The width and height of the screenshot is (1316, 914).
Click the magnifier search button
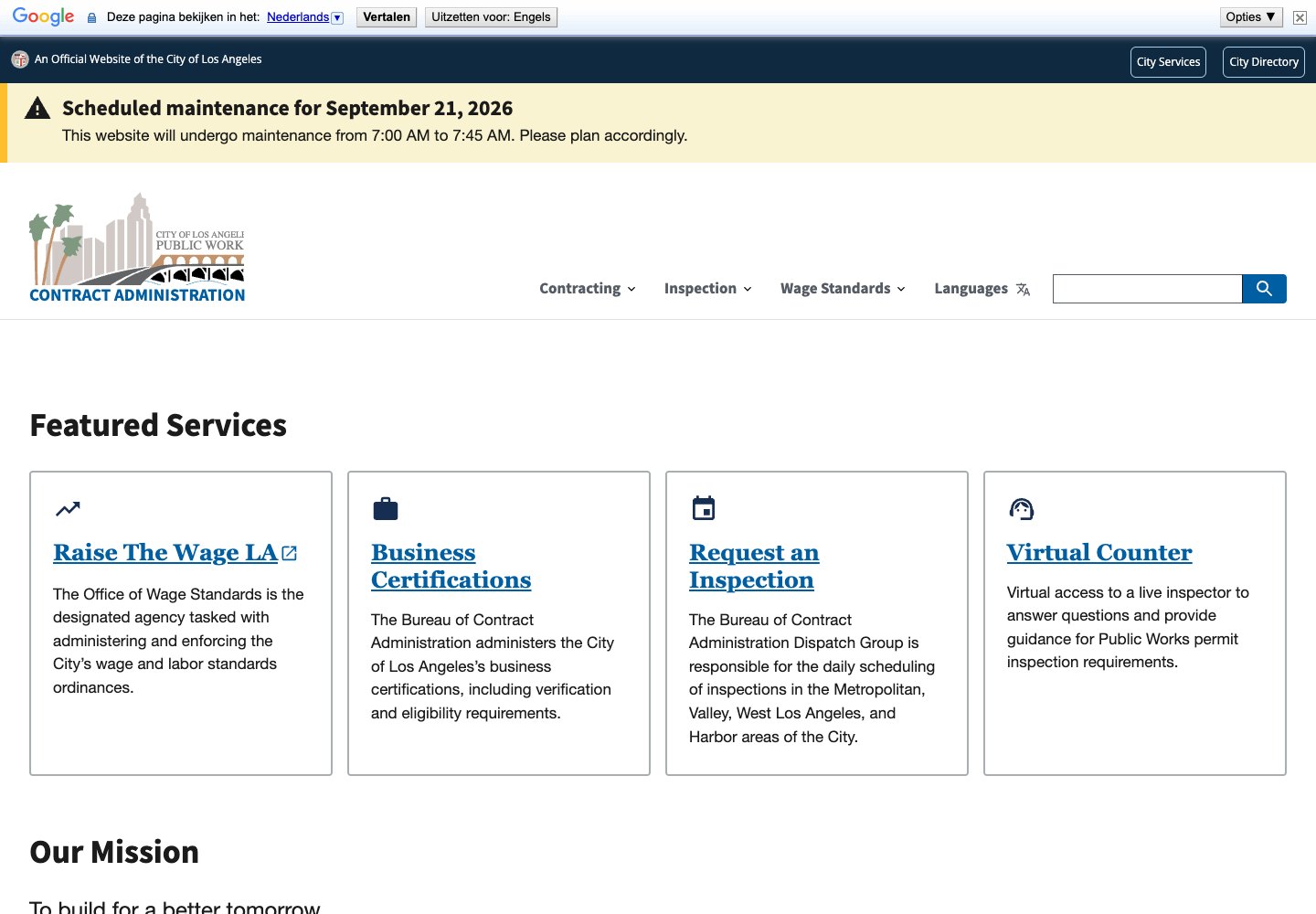point(1264,289)
